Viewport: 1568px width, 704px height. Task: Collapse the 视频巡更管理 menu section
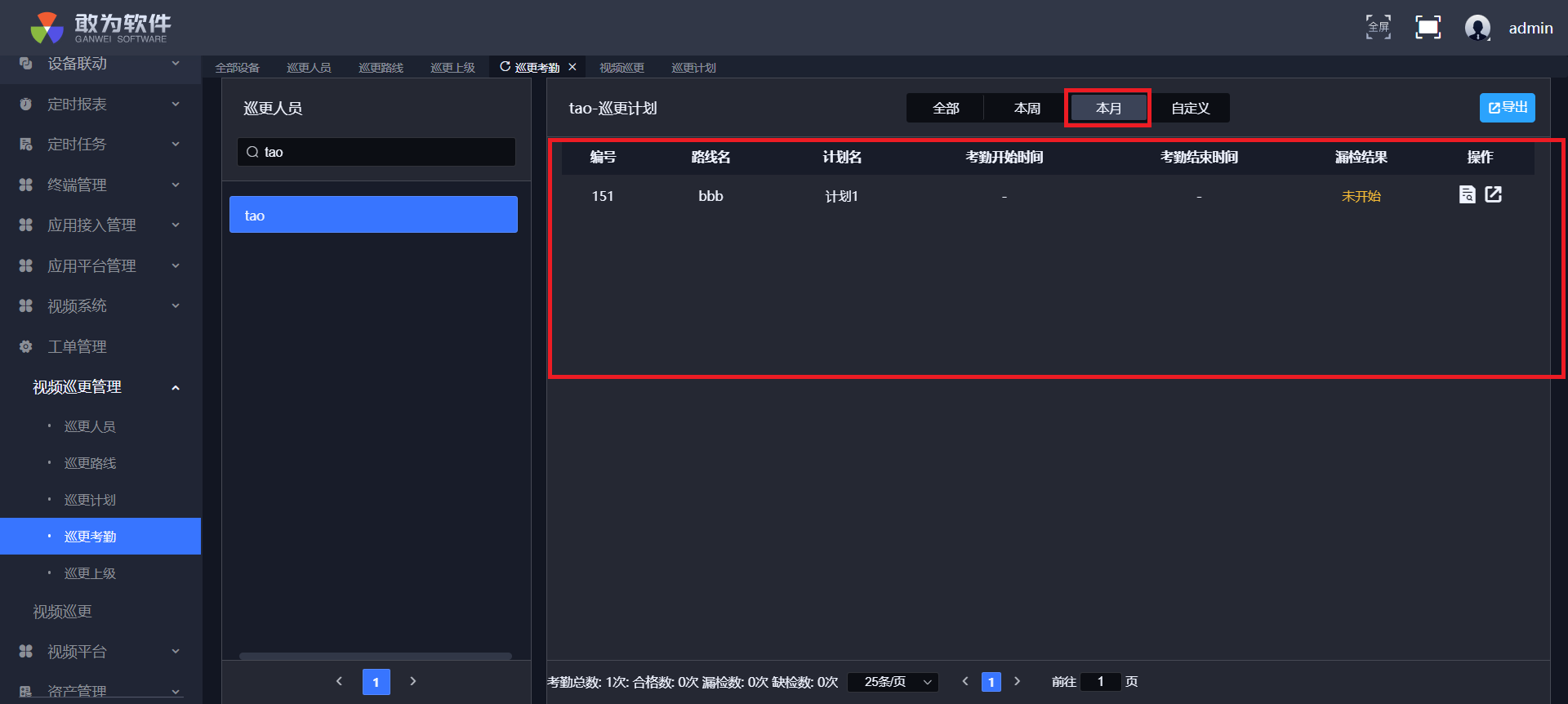[x=175, y=387]
